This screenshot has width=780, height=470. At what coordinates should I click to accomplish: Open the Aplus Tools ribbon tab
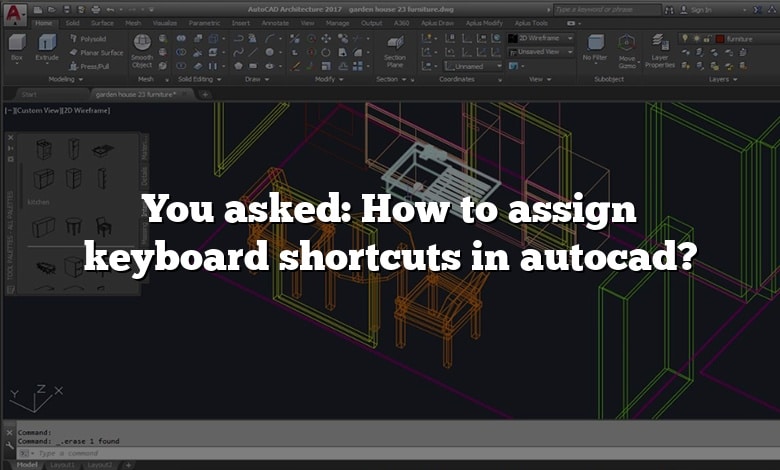click(531, 23)
